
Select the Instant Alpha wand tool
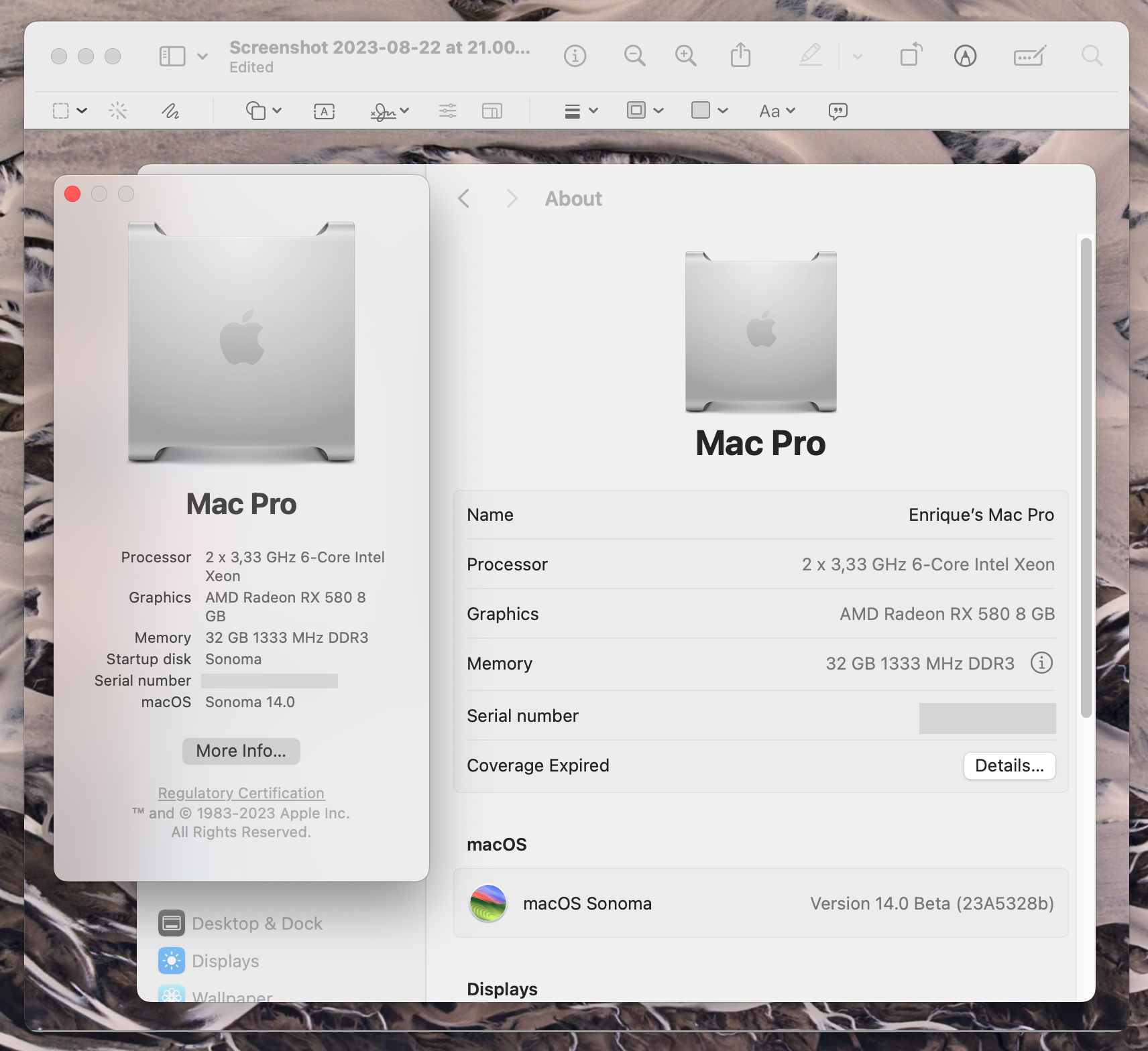tap(118, 111)
